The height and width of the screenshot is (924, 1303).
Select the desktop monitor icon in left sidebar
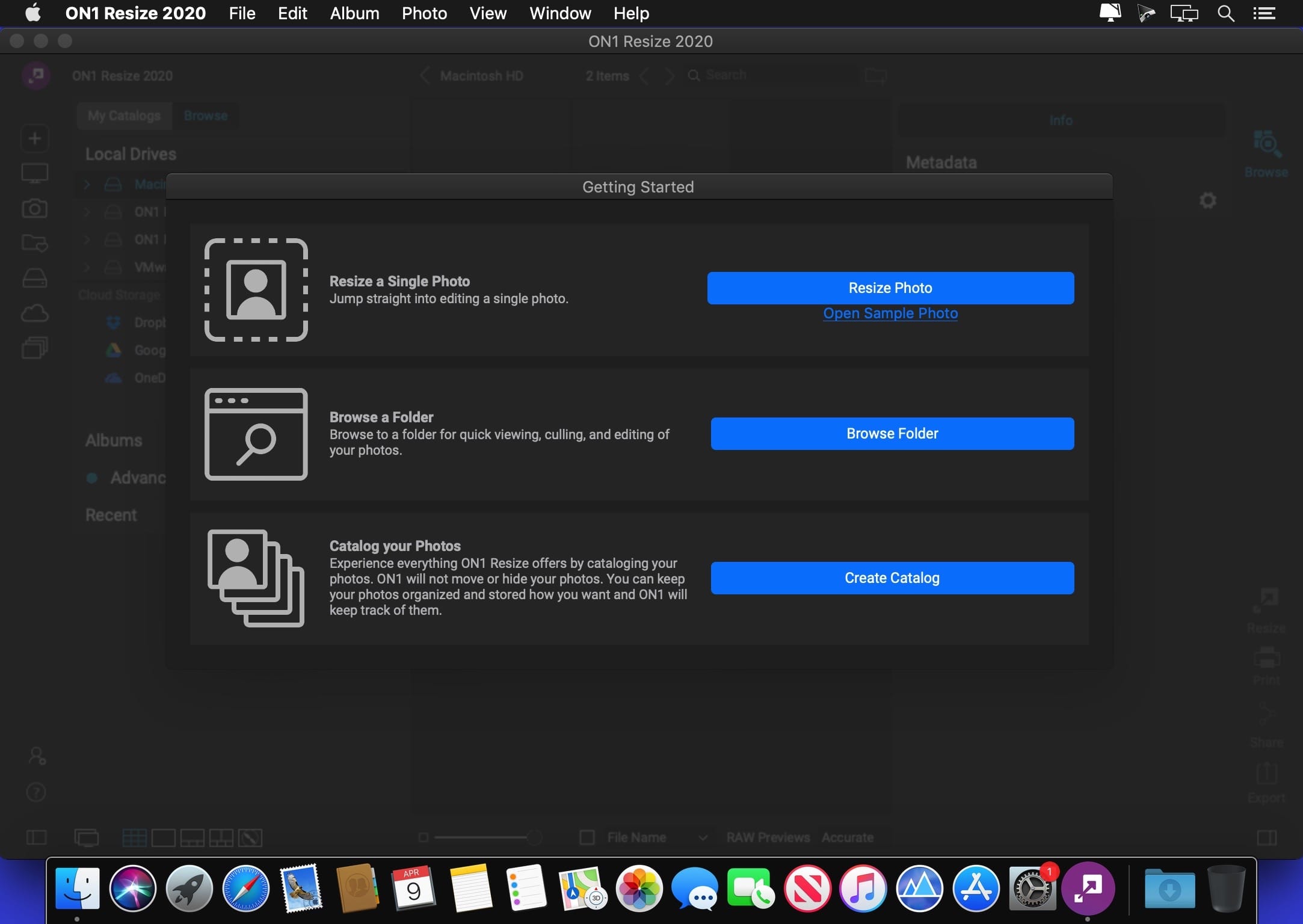pyautogui.click(x=35, y=173)
